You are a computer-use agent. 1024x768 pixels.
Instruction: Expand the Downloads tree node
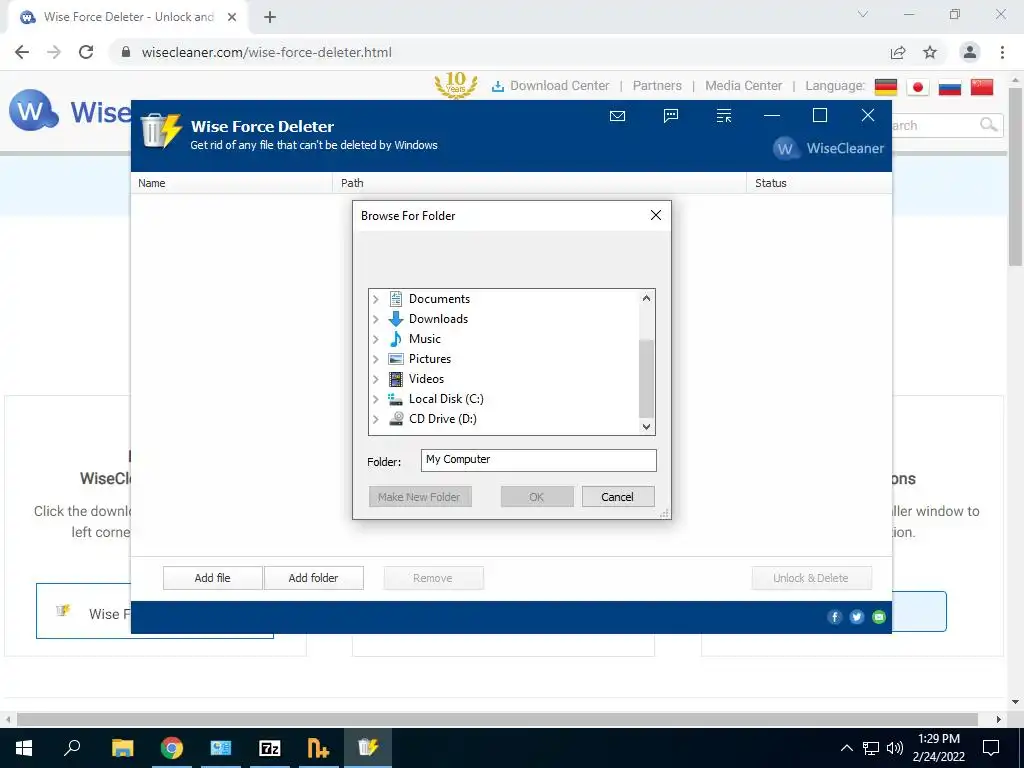pyautogui.click(x=376, y=319)
